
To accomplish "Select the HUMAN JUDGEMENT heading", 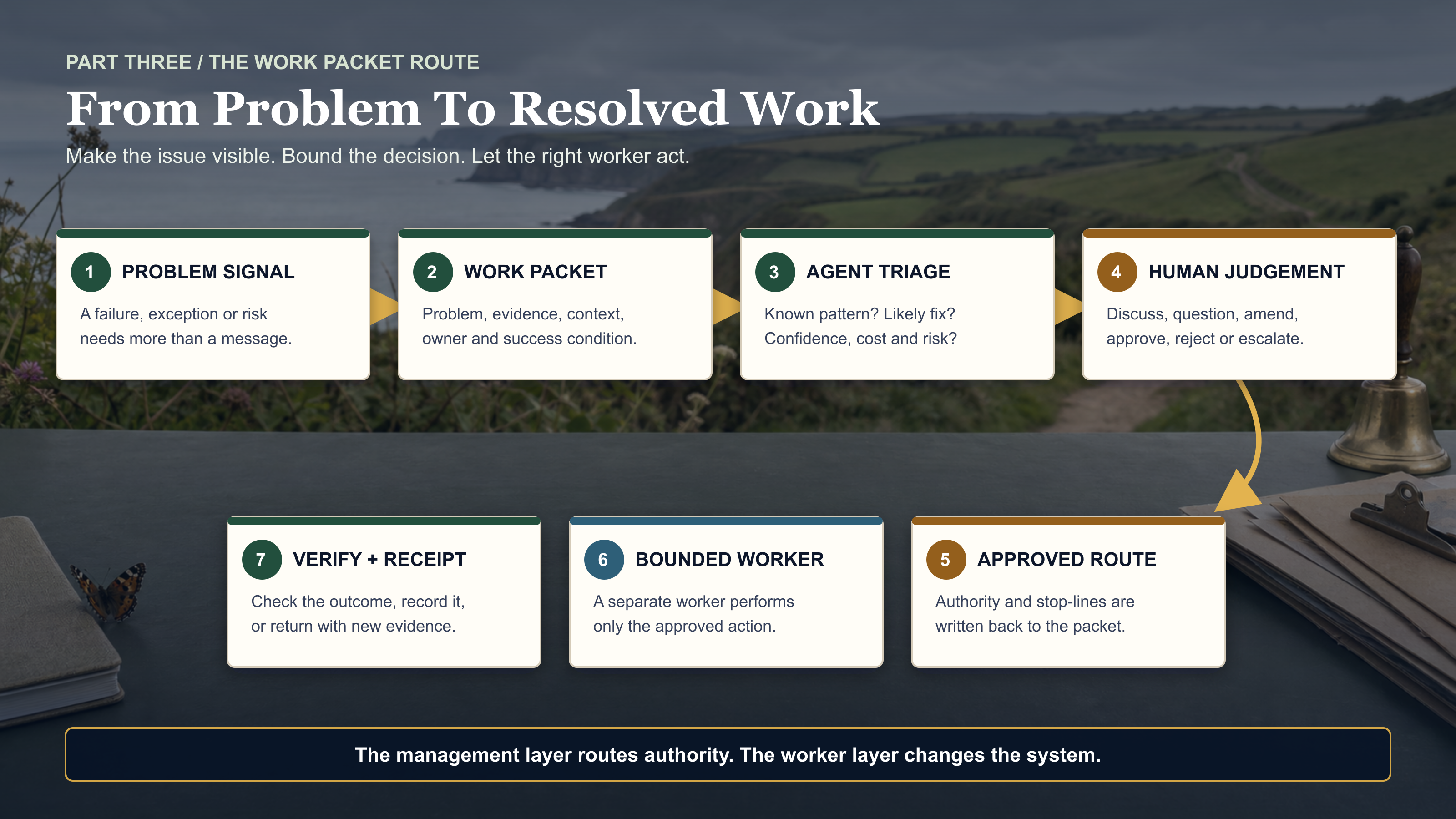I will [1246, 272].
